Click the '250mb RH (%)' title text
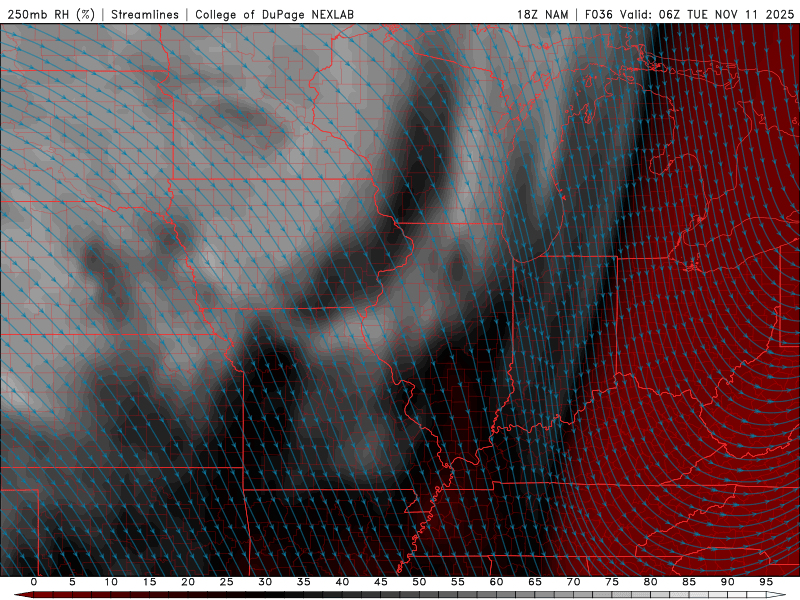800x600 pixels. tap(52, 14)
